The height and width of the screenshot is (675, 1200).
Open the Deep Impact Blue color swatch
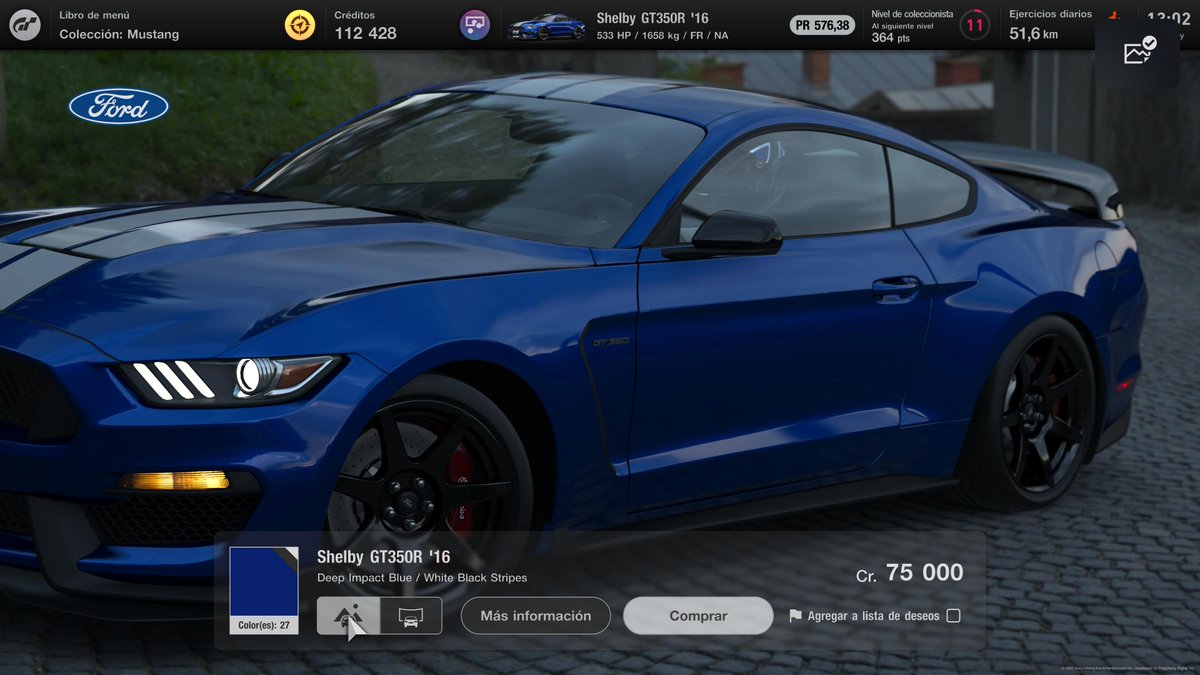[264, 581]
